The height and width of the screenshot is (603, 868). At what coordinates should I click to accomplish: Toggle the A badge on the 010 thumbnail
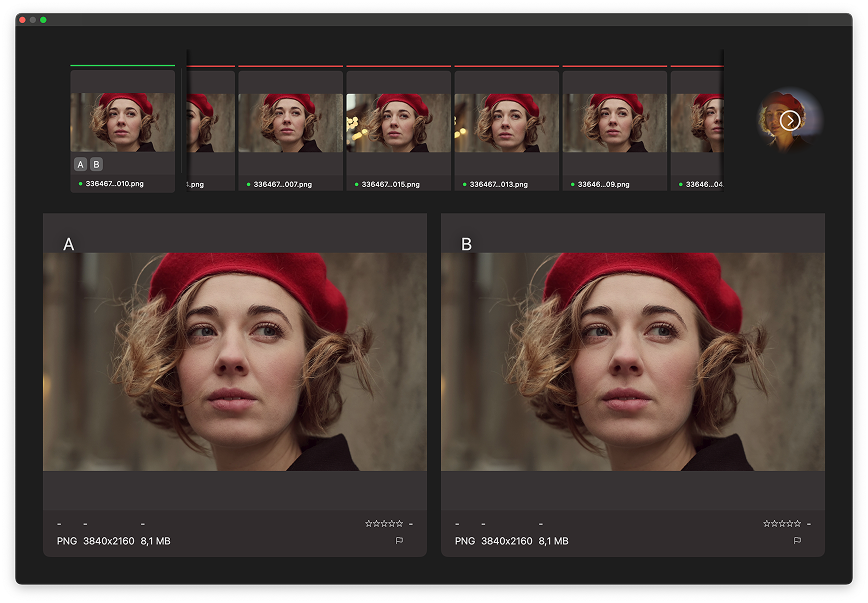pyautogui.click(x=80, y=164)
